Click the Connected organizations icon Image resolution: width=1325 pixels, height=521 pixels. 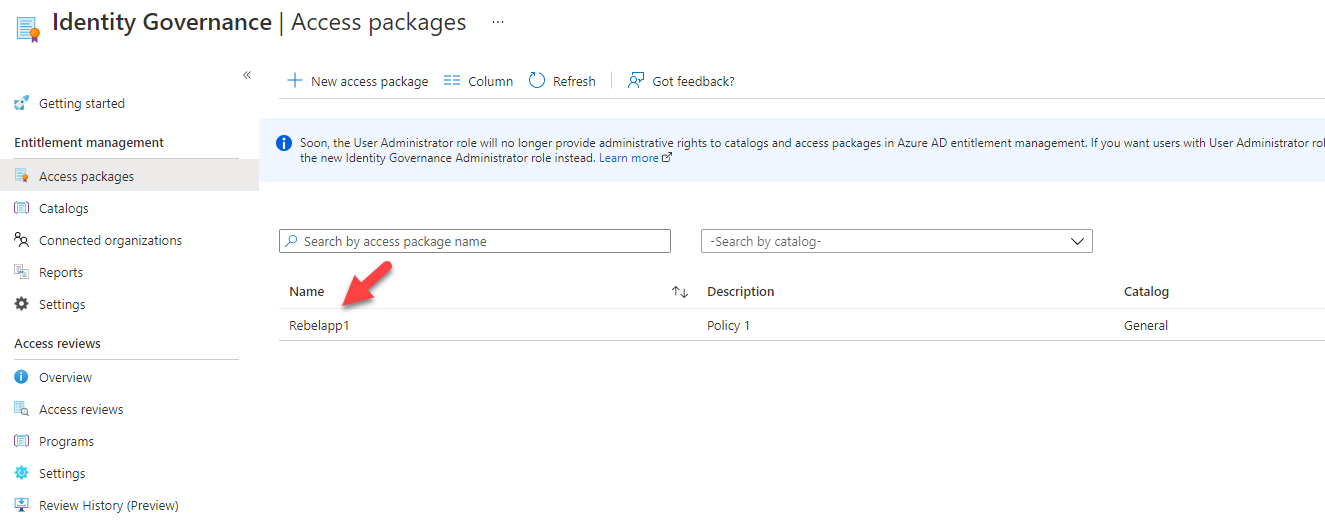[x=21, y=240]
